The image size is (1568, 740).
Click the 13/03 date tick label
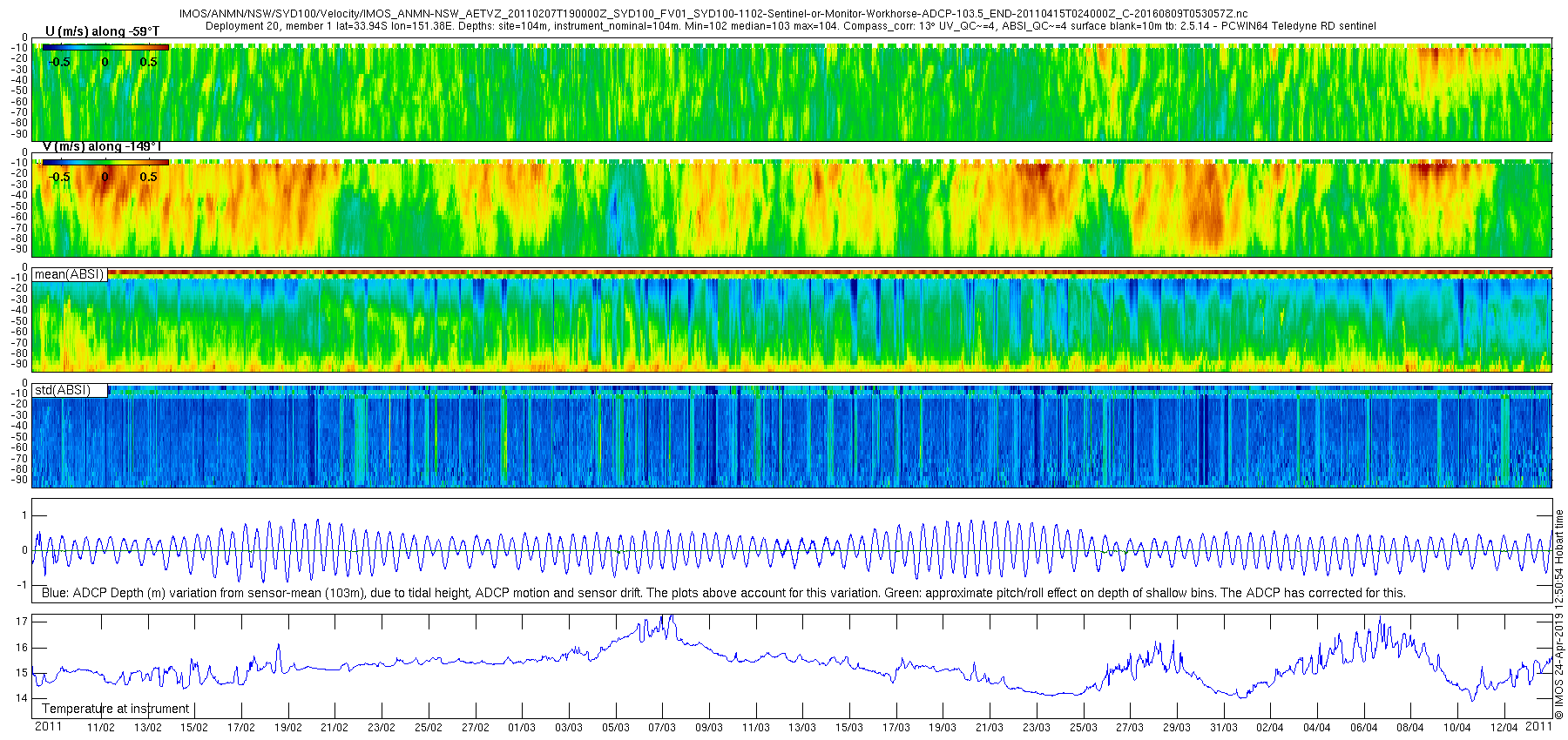pos(802,728)
